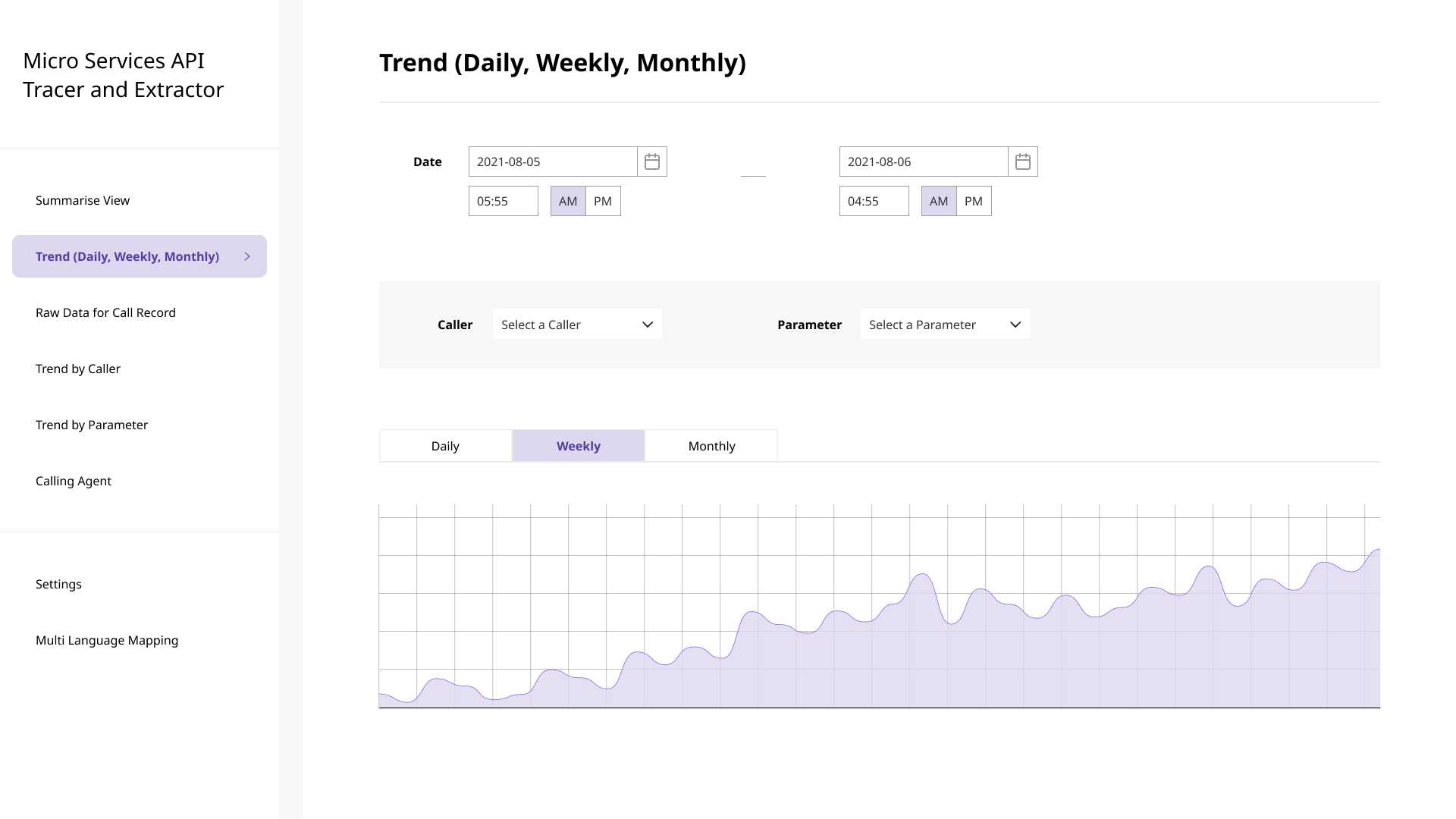The height and width of the screenshot is (819, 1456).
Task: Click the chevron on the Trend menu item
Action: coord(247,256)
